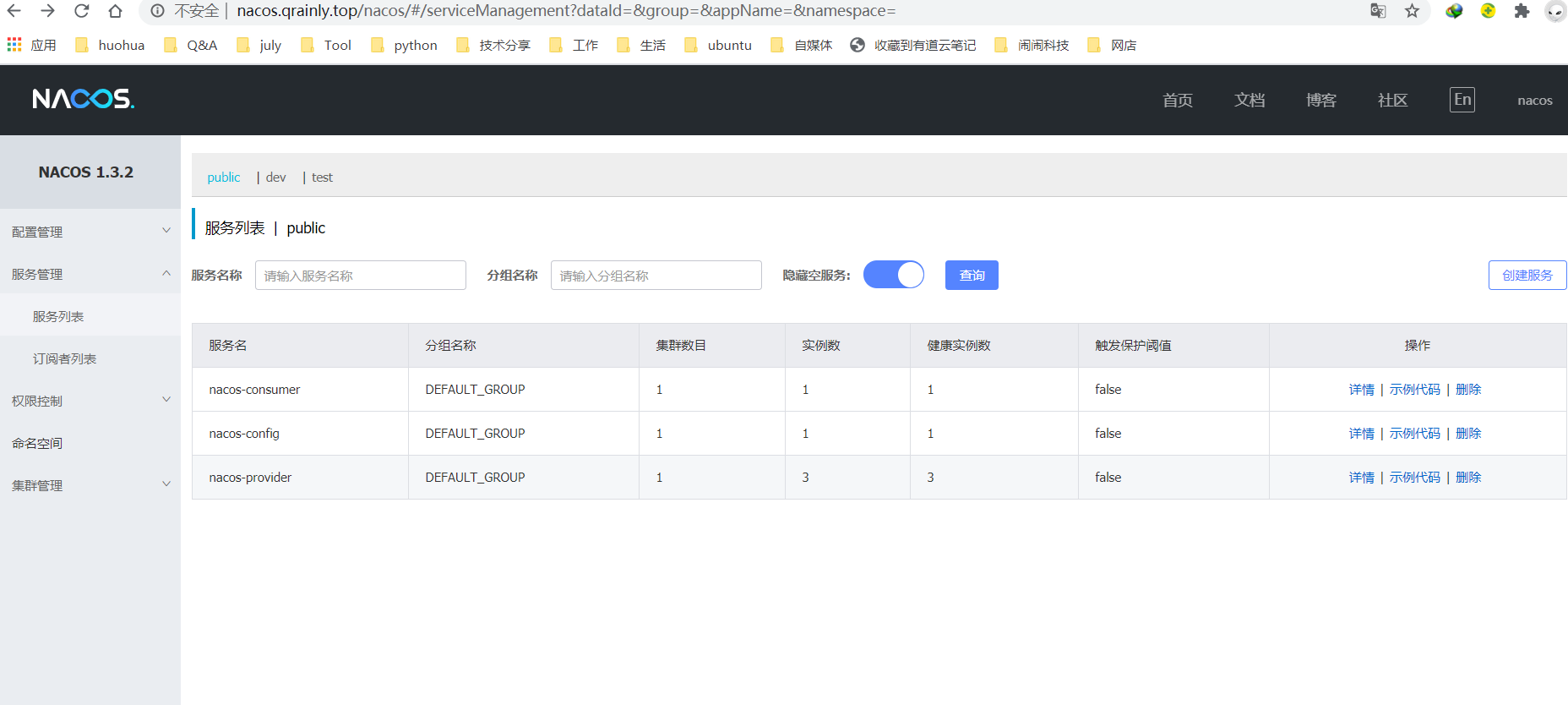Image resolution: width=1568 pixels, height=705 pixels.
Task: Click DEFAULT_GROUP in the nacos-provider row
Action: (x=475, y=477)
